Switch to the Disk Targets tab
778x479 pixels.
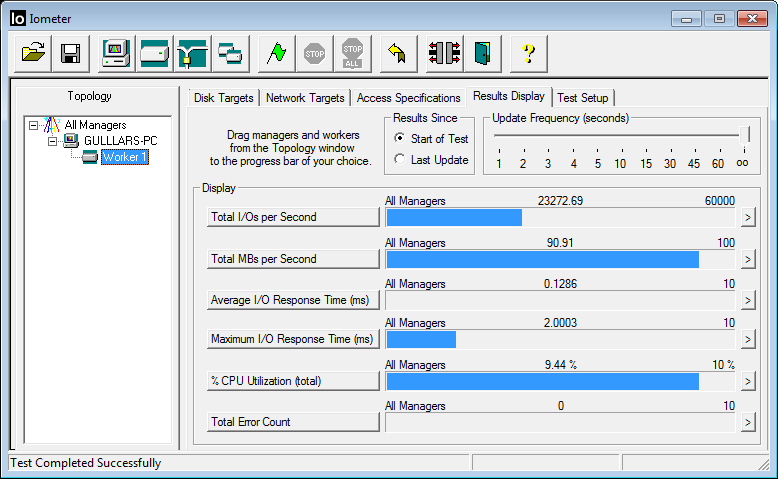pyautogui.click(x=224, y=98)
